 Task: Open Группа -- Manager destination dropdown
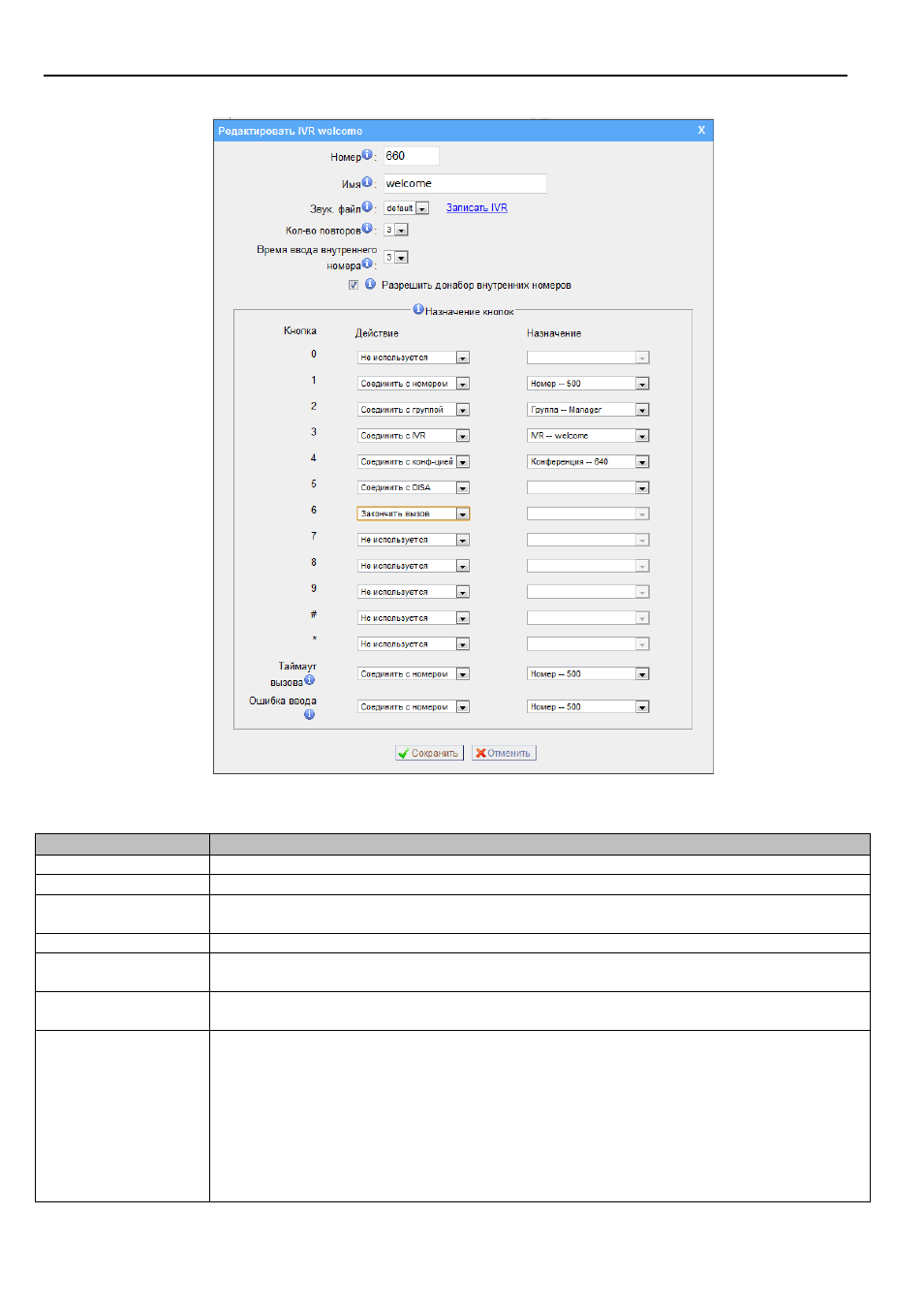click(588, 410)
